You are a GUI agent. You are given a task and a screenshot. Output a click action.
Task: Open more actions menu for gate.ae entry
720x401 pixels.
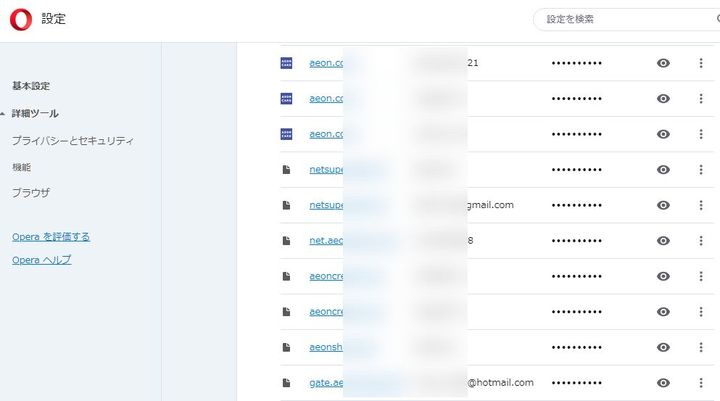pyautogui.click(x=700, y=383)
